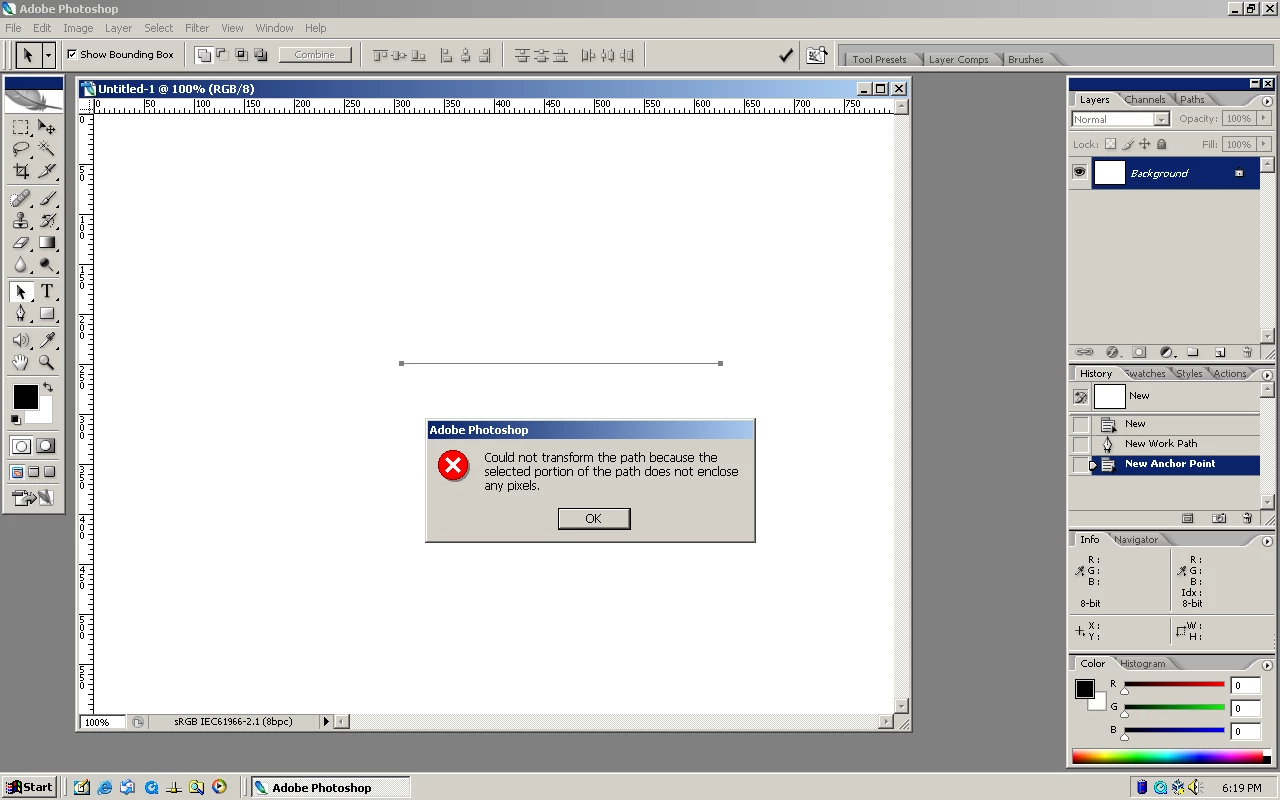Select the Clone Stamp tool
Screen dimensions: 1280x800
point(20,220)
